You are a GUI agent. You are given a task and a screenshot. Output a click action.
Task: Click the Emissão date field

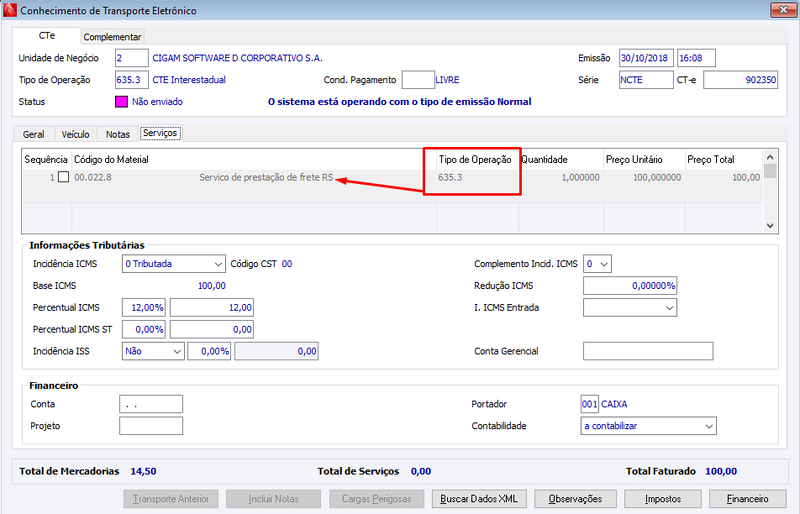(646, 58)
